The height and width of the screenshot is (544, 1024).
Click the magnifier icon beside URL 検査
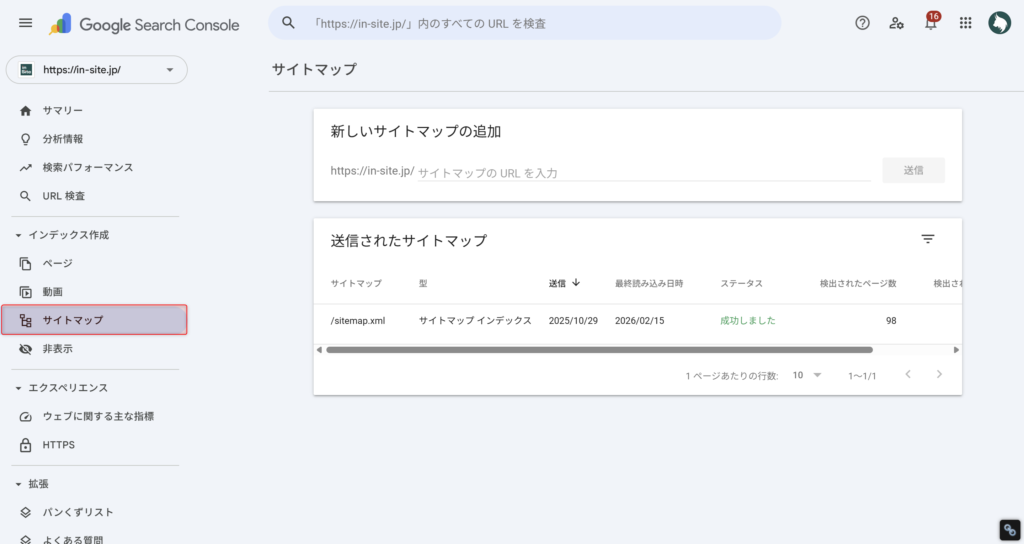coord(25,196)
